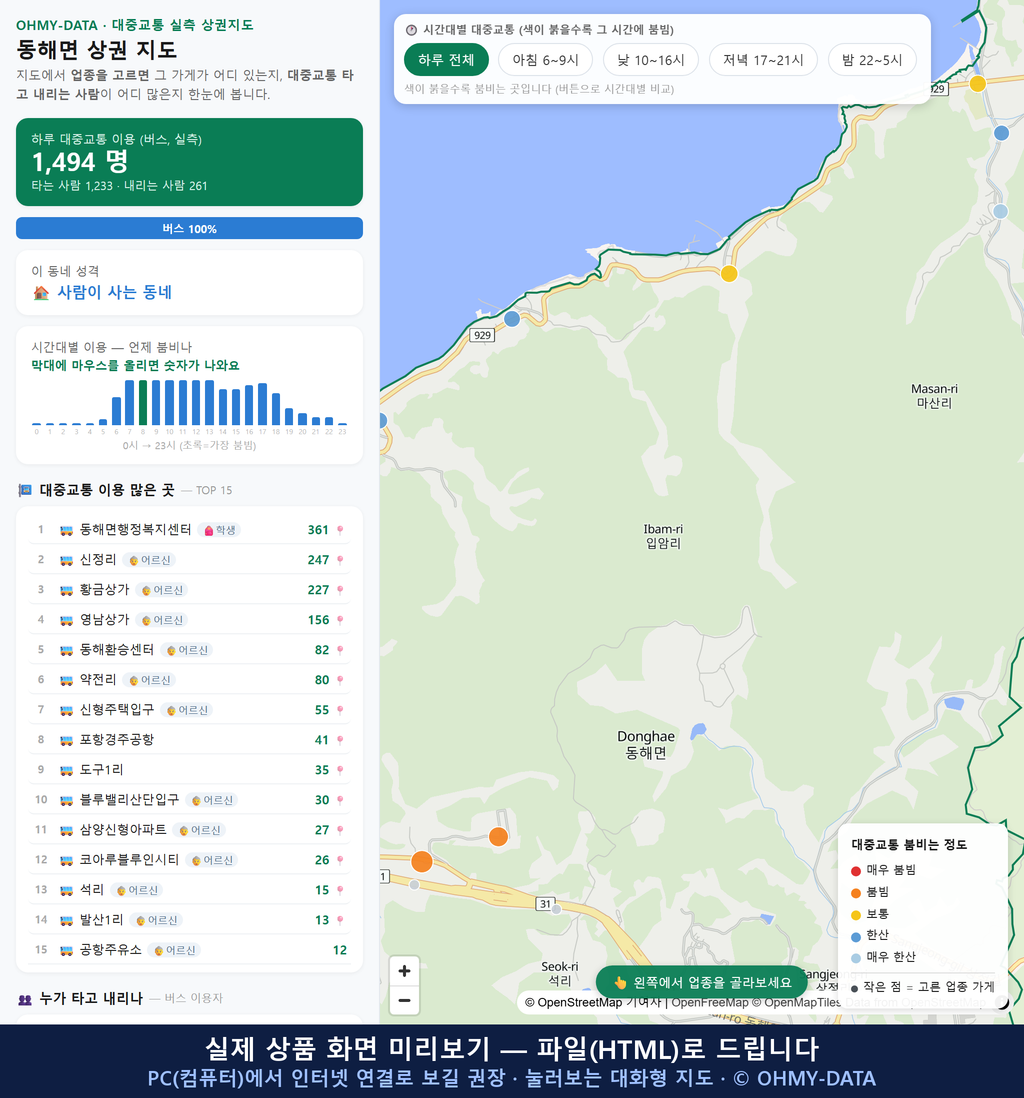Click ridership value 361 in TOP 15
The image size is (1024, 1098).
(318, 530)
